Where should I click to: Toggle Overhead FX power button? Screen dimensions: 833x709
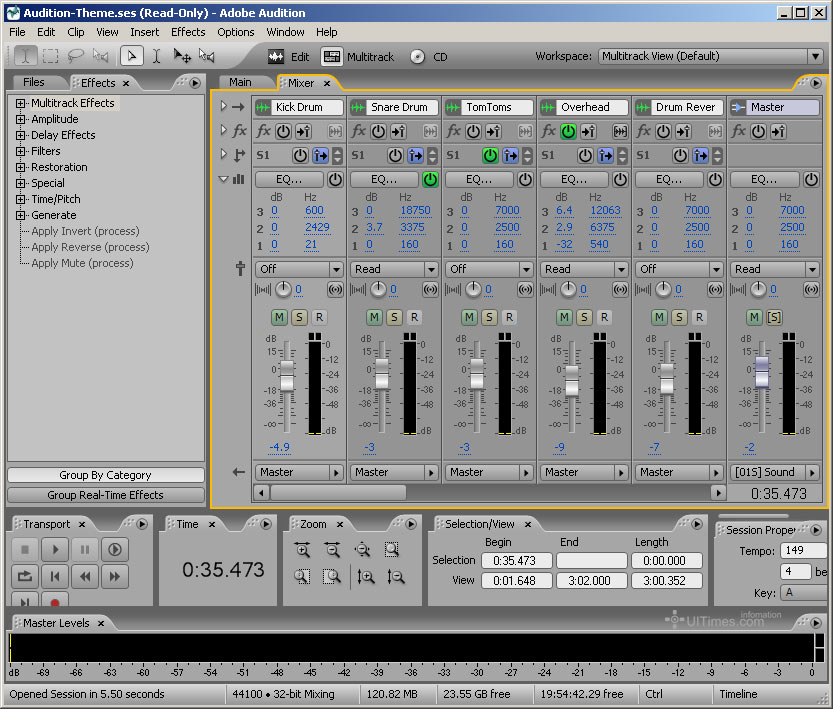point(568,131)
